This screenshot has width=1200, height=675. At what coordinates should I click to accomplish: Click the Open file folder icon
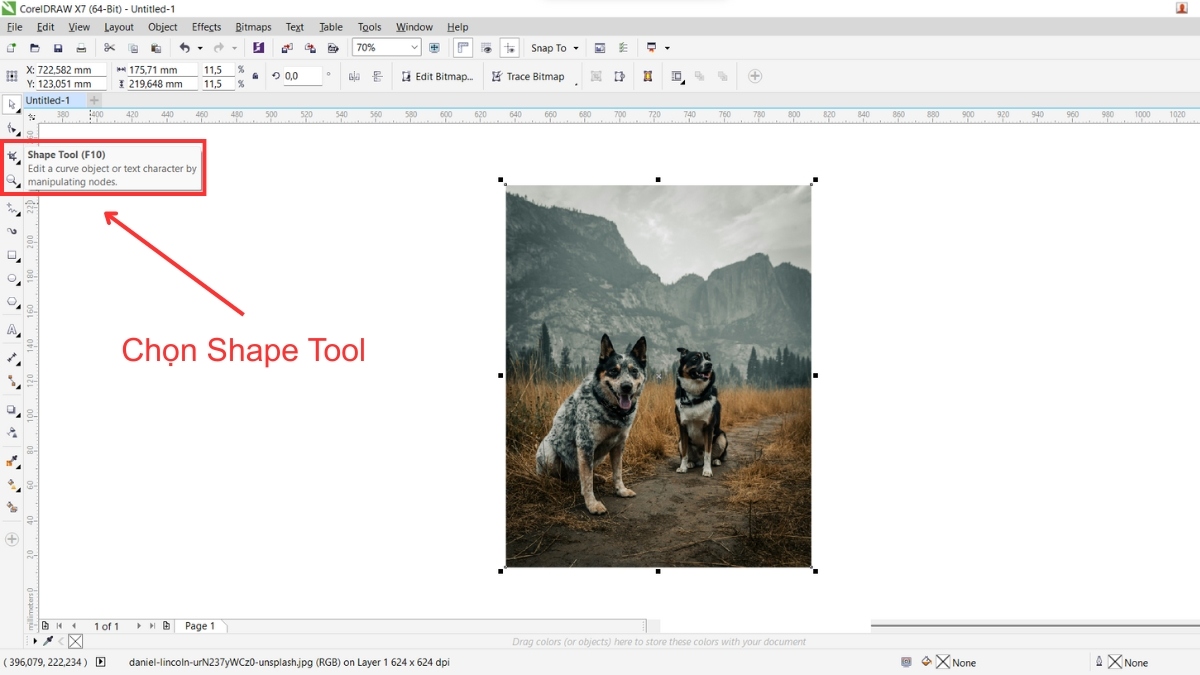tap(35, 48)
